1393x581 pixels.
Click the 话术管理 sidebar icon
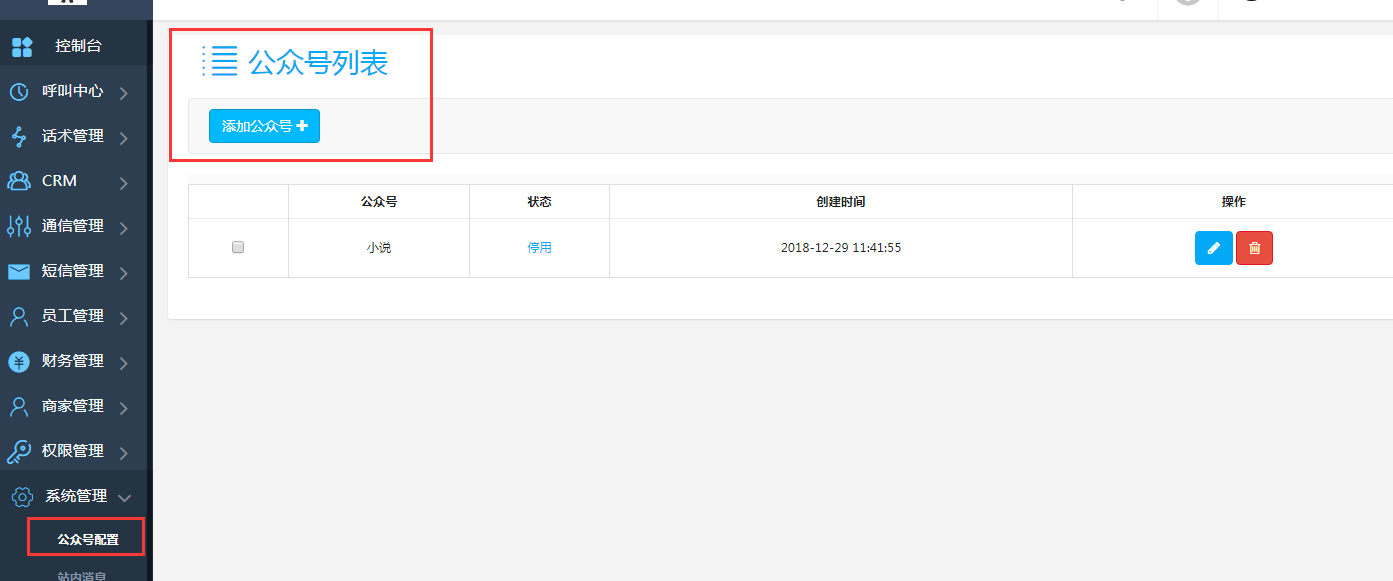click(19, 137)
